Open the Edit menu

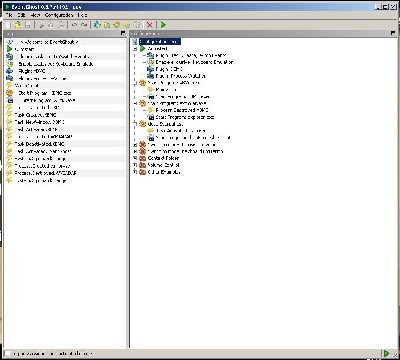point(21,15)
